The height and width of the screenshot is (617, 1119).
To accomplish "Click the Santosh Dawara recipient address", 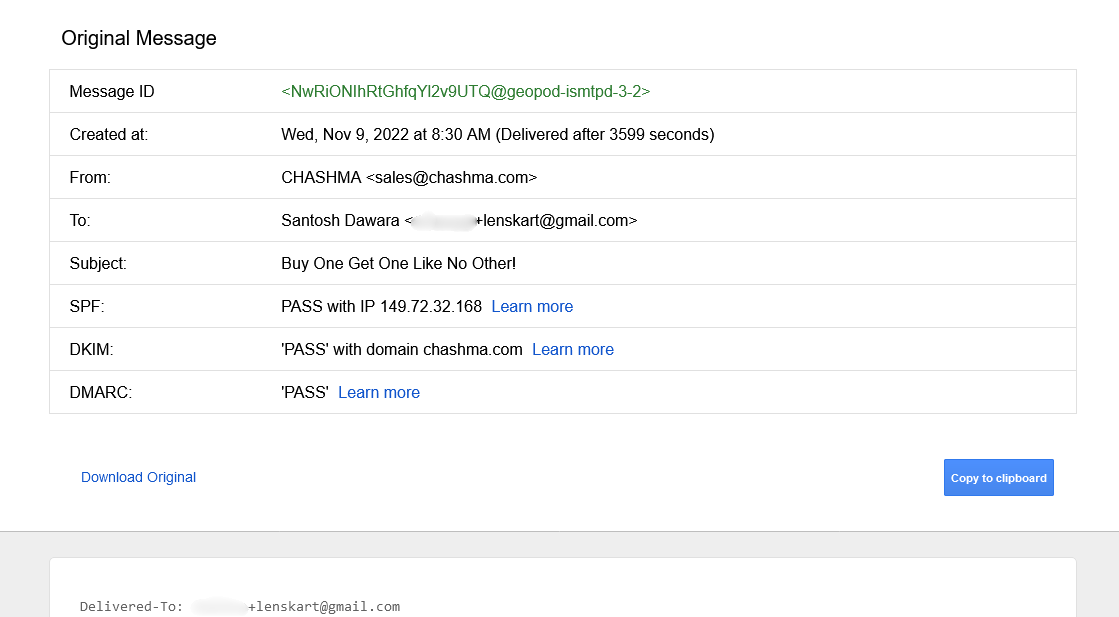I will (459, 220).
